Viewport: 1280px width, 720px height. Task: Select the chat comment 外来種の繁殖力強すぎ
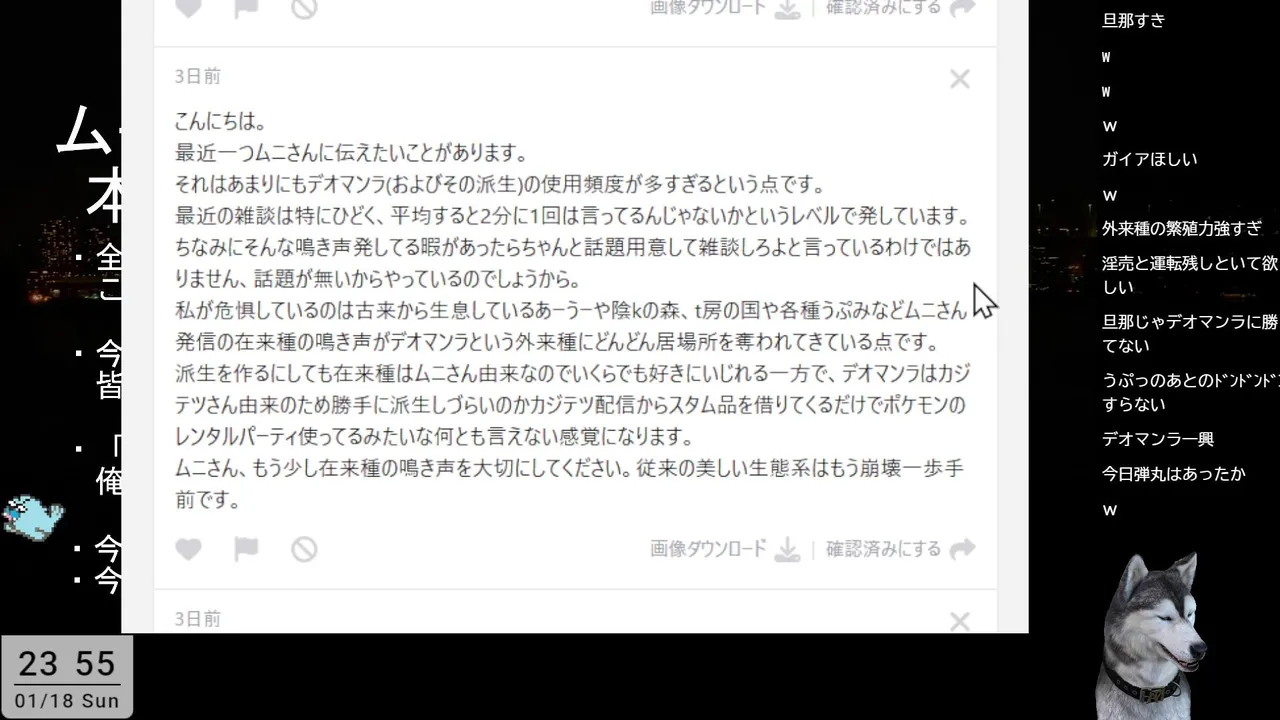pos(1182,228)
